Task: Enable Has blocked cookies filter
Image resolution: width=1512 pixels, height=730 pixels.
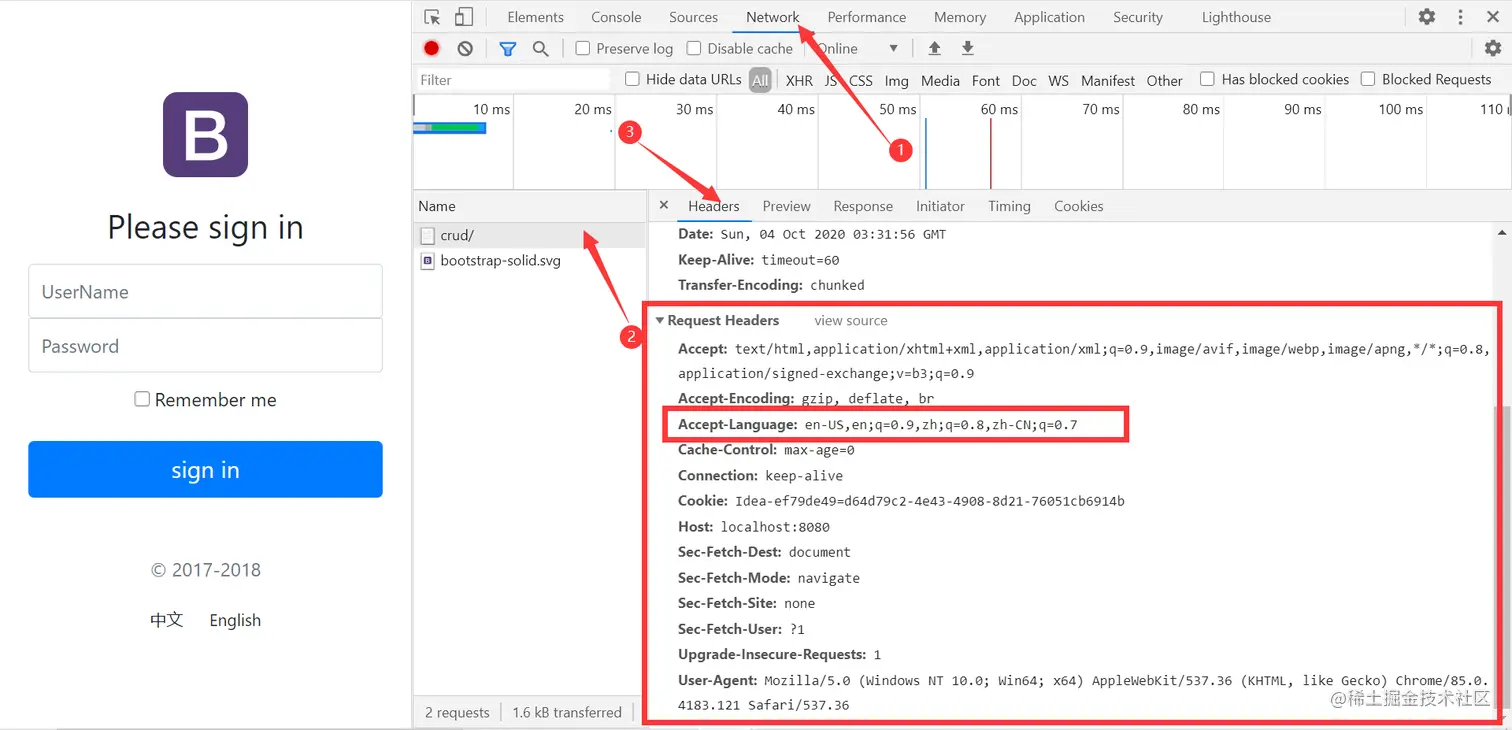Action: tap(1207, 79)
